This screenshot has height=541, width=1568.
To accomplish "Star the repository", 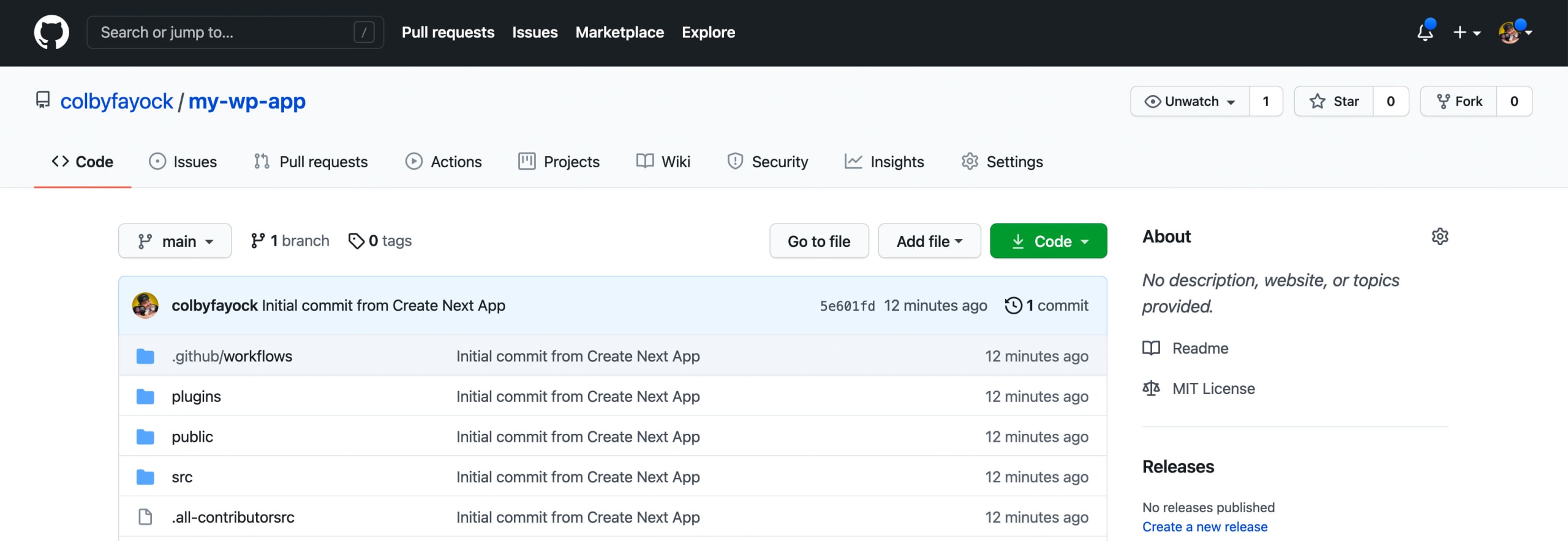I will coord(1333,101).
